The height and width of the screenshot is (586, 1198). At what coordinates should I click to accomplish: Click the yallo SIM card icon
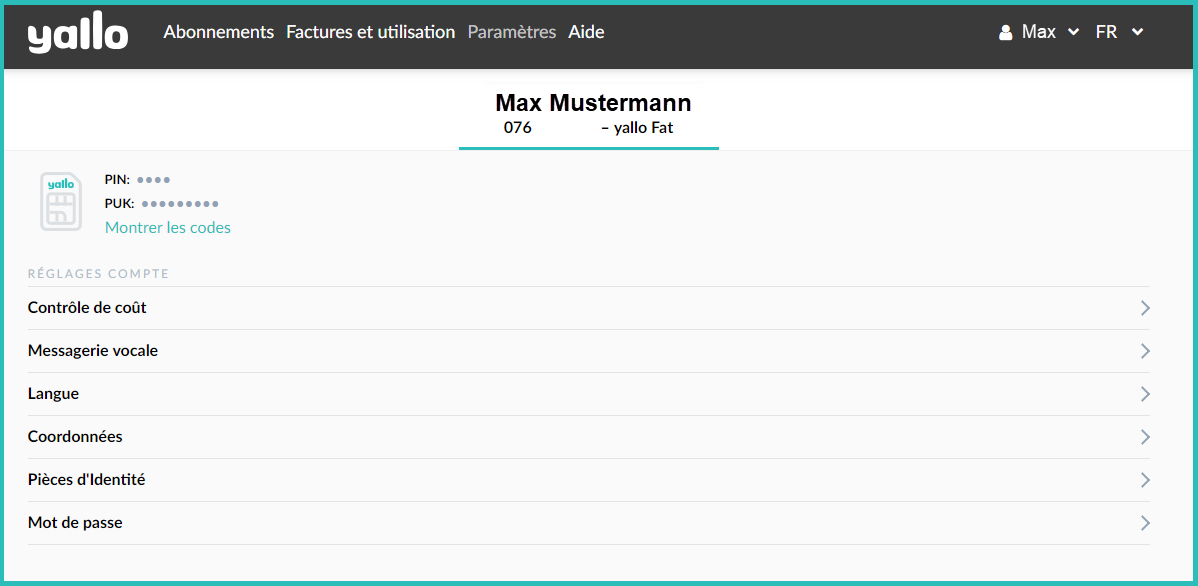61,201
